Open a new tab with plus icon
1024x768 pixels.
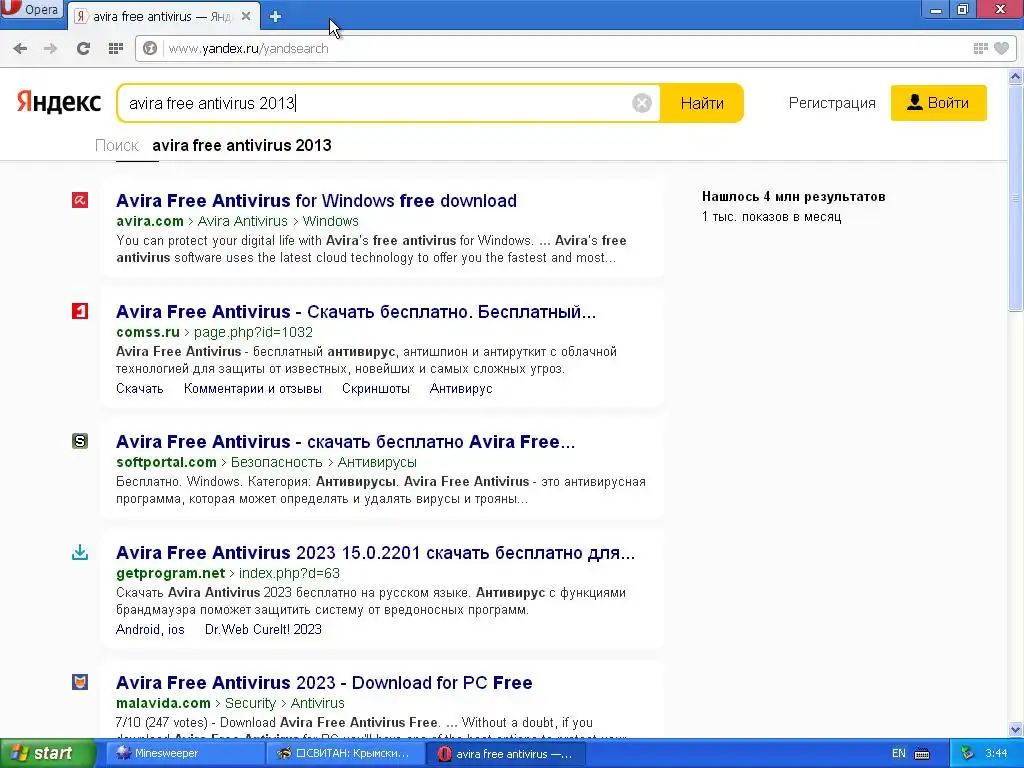275,16
